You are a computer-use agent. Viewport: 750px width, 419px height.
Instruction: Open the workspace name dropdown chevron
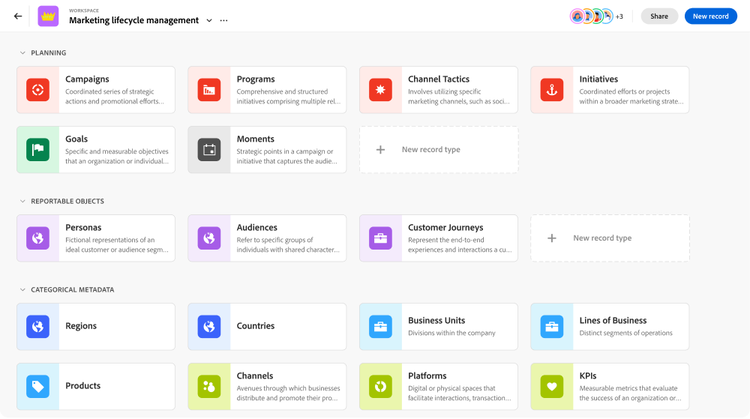pos(209,21)
